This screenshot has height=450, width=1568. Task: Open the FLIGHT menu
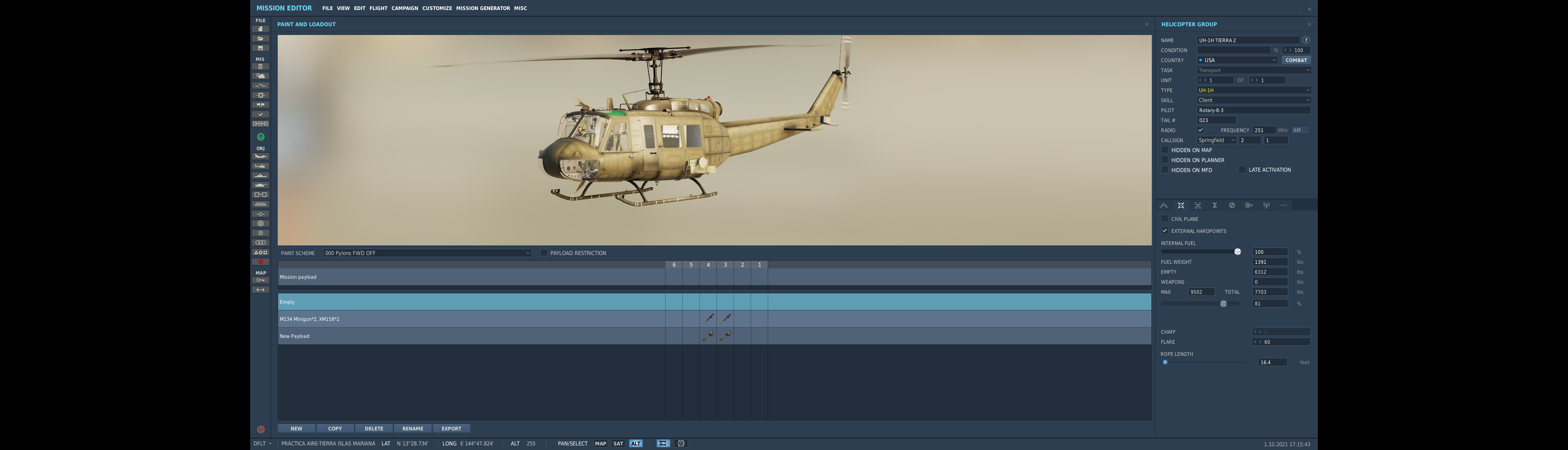(378, 8)
